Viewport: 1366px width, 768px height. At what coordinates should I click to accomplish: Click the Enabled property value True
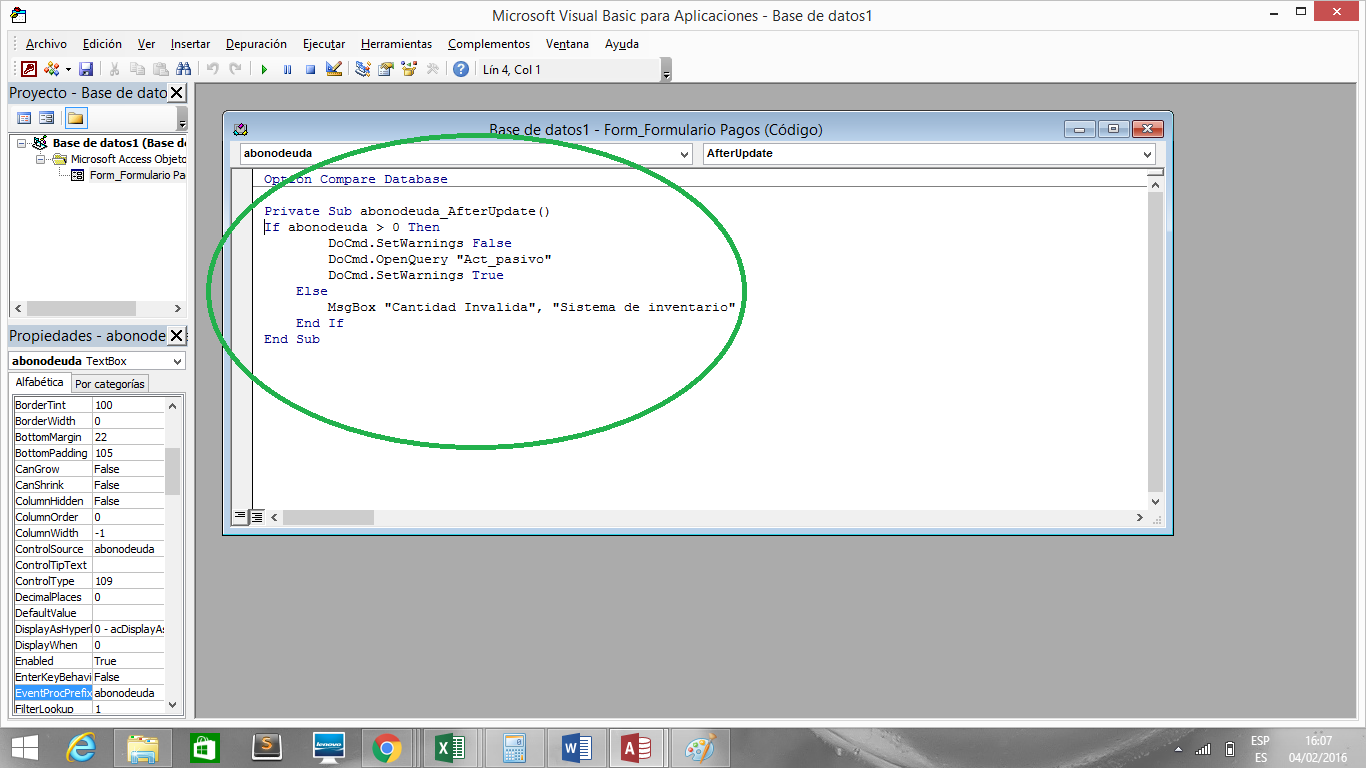coord(128,661)
